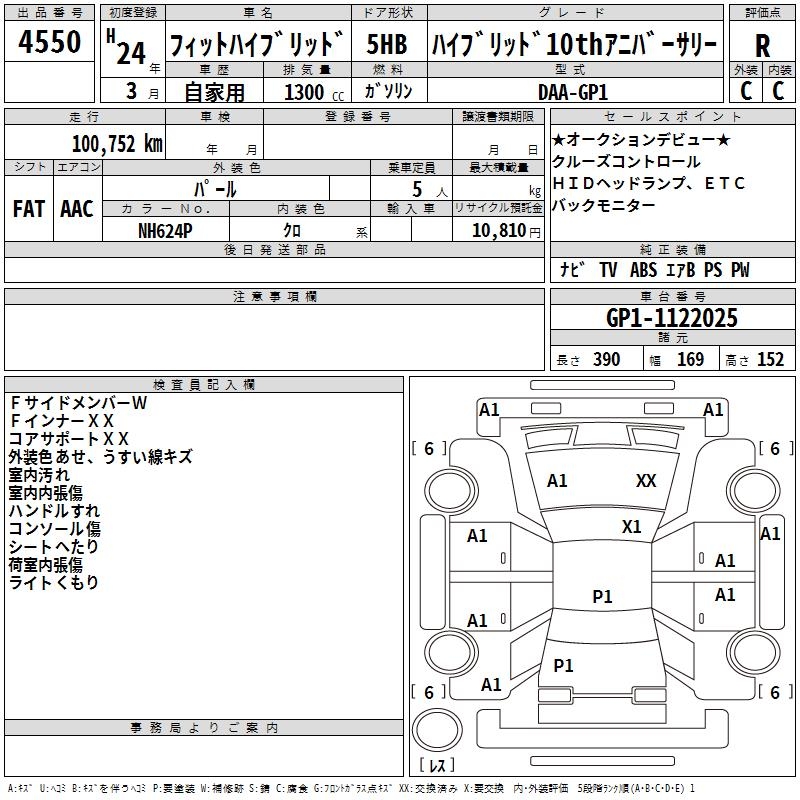Click the large R evaluation grade
This screenshot has width=800, height=800.
click(x=762, y=44)
